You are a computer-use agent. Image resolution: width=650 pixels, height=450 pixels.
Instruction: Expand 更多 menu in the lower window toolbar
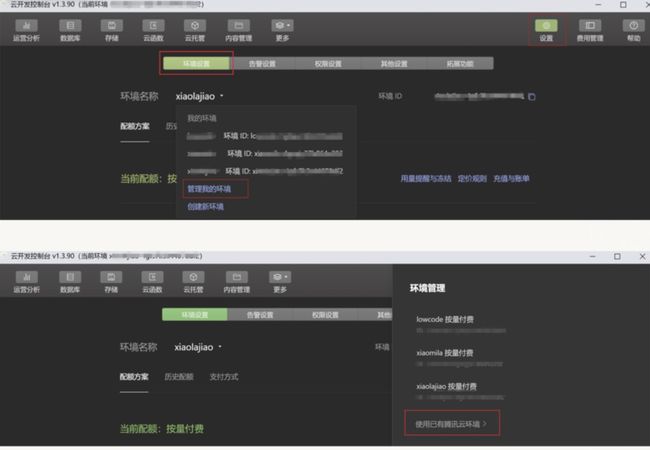(x=280, y=282)
